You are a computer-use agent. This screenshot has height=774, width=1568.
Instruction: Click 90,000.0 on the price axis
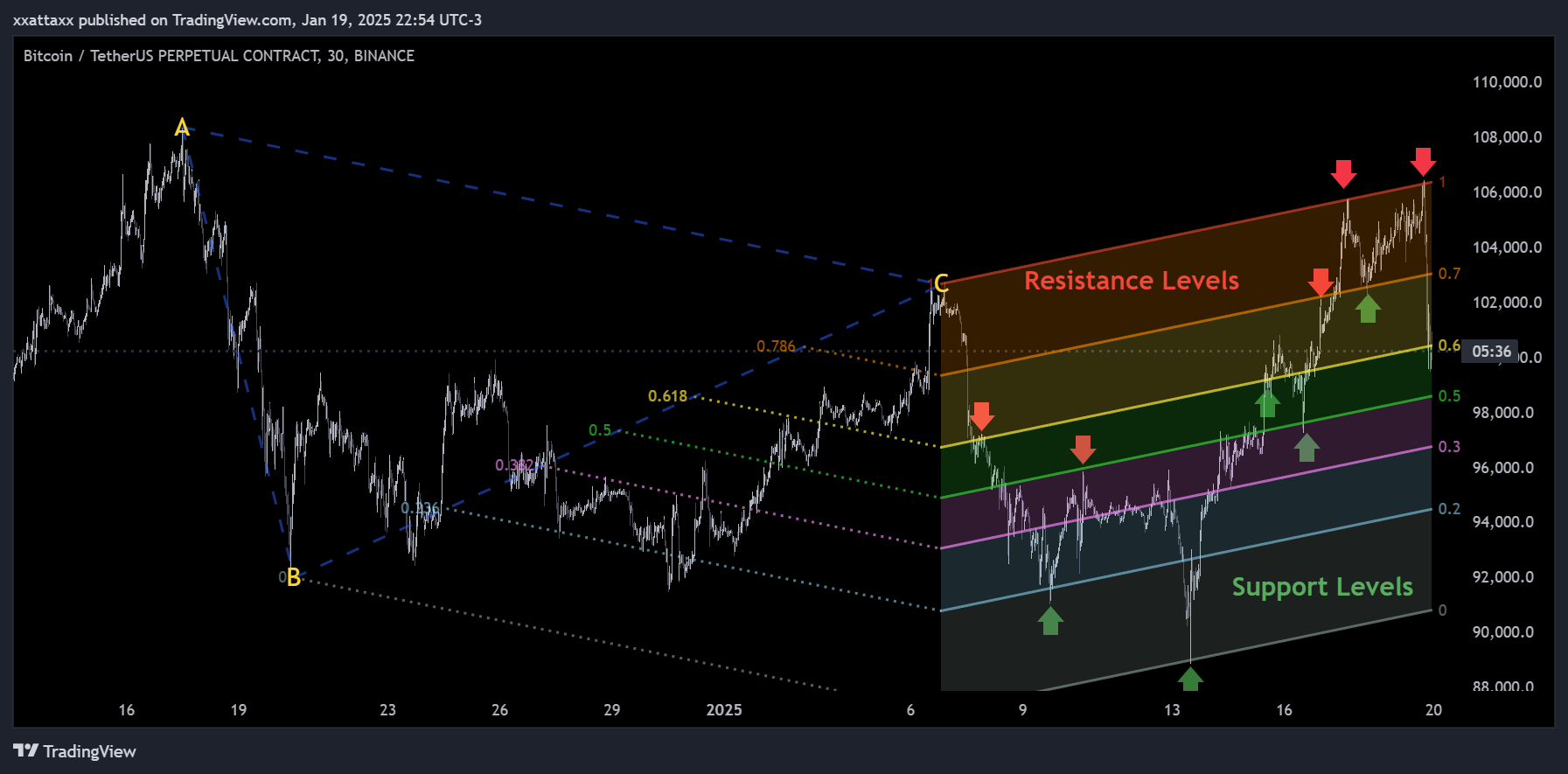(1503, 632)
